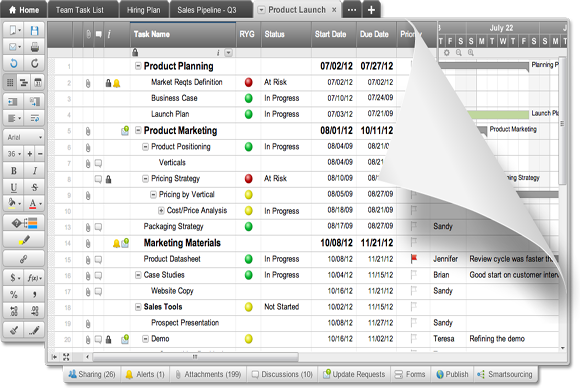Click red RYG ball for Pricing Strategy

tap(249, 179)
